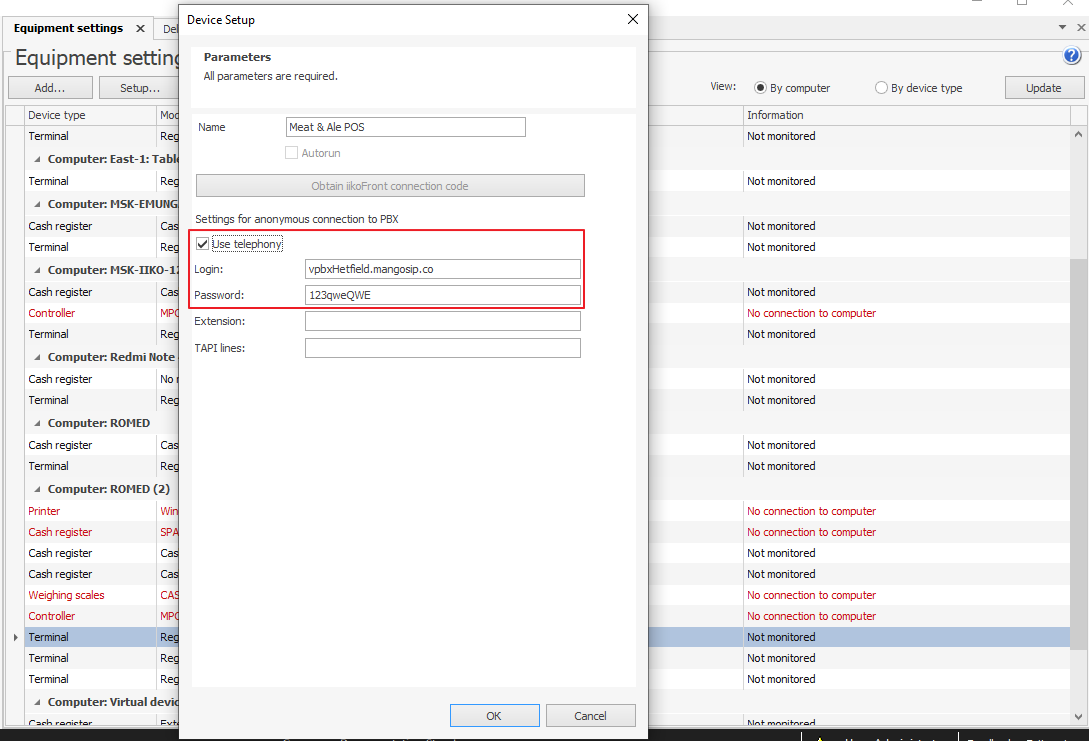Screen dimensions: 1089x741
Task: Open help via the blue question mark icon
Action: pyautogui.click(x=1072, y=57)
